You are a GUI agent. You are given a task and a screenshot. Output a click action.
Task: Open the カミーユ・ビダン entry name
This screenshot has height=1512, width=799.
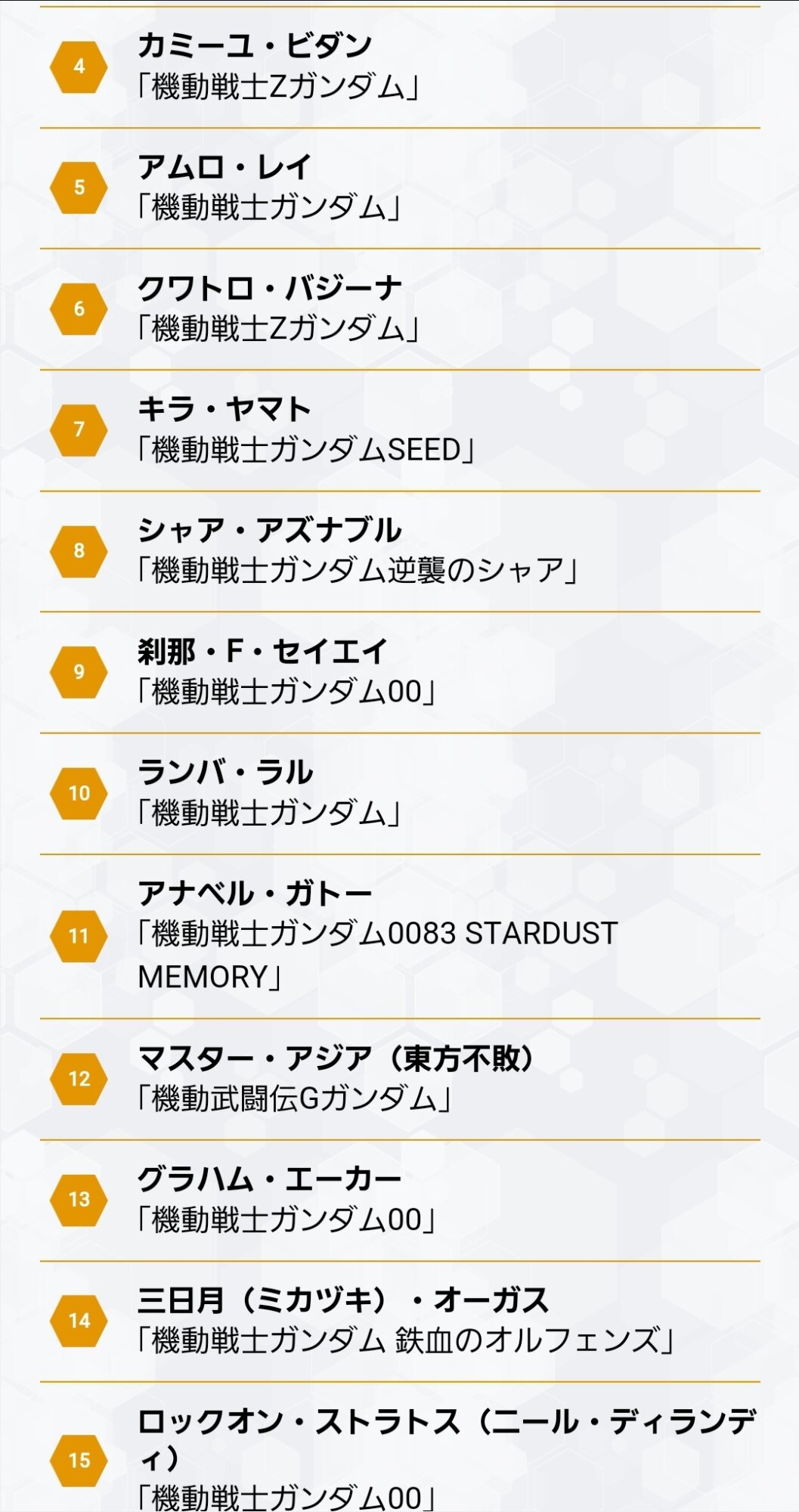[255, 46]
